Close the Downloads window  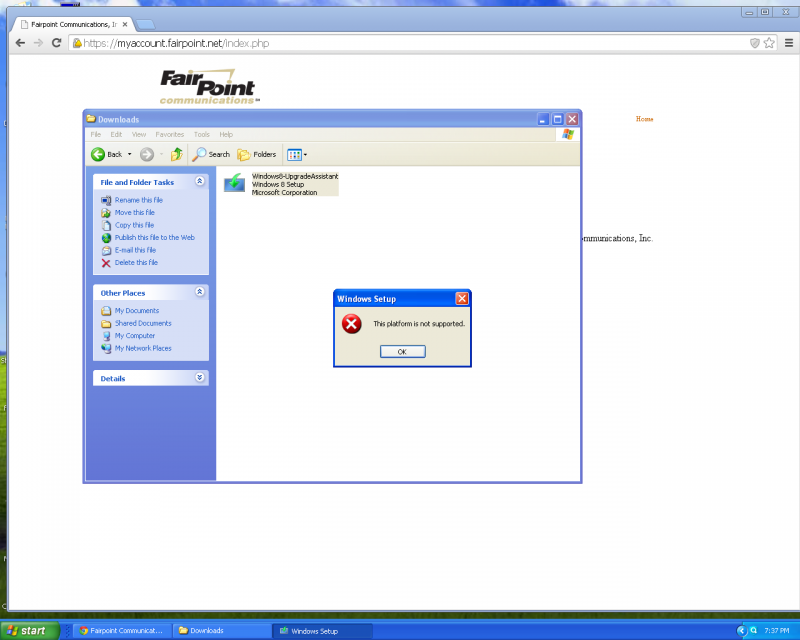572,119
